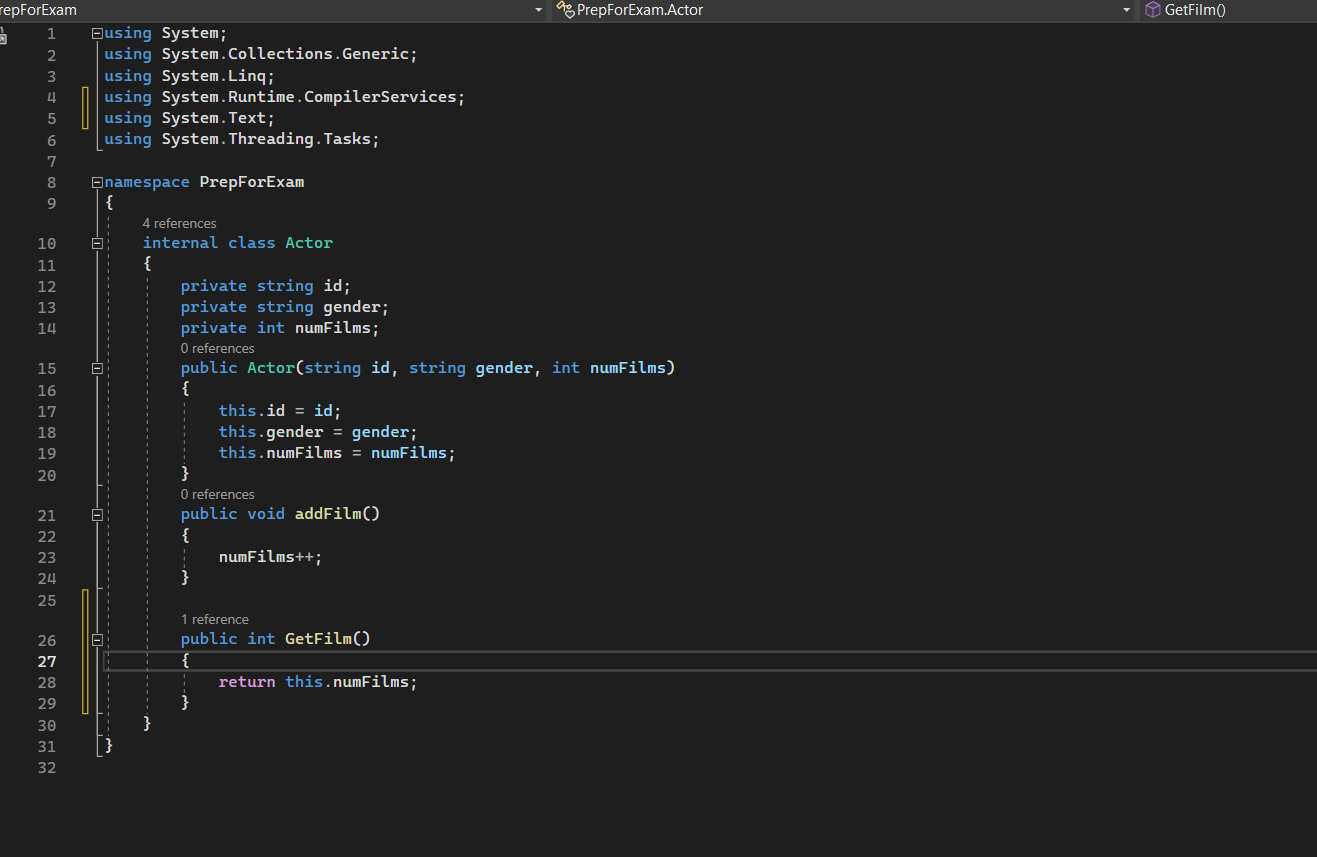Click '0 references' above the Actor constructor
Screen dimensions: 1317x857
tap(217, 348)
